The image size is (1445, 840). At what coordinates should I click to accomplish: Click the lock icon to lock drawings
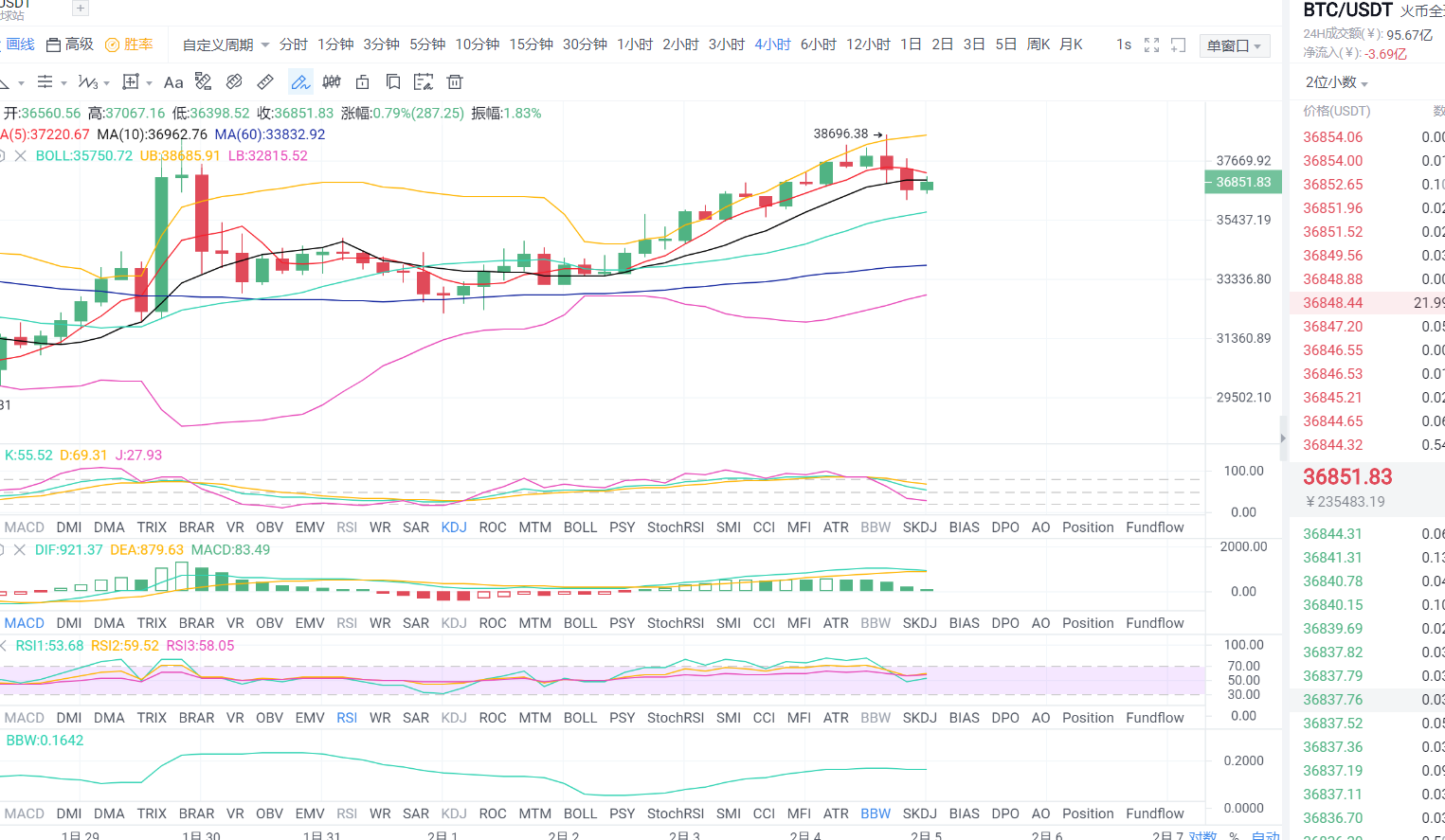pyautogui.click(x=362, y=81)
